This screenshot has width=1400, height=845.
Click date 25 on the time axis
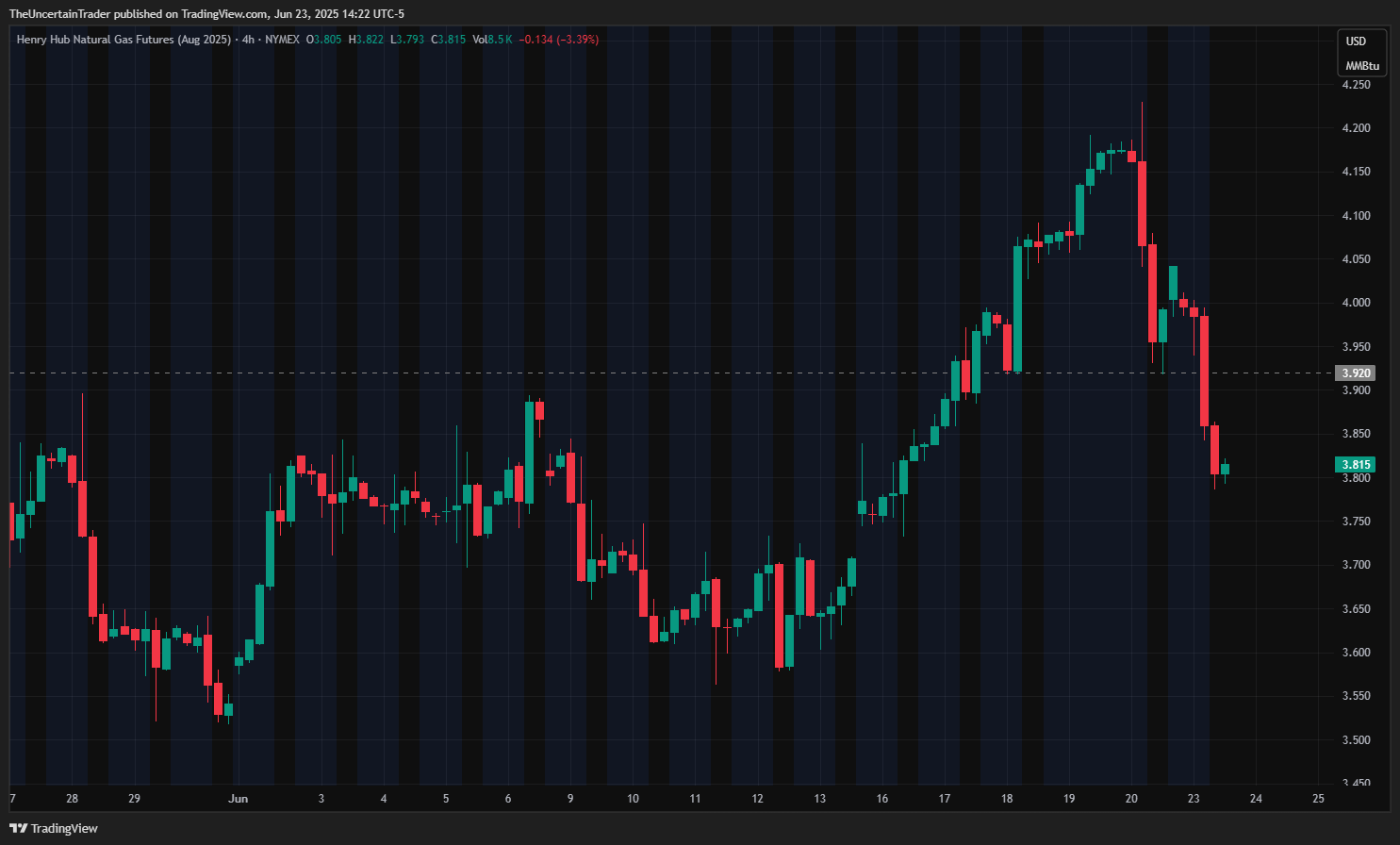pos(1318,799)
